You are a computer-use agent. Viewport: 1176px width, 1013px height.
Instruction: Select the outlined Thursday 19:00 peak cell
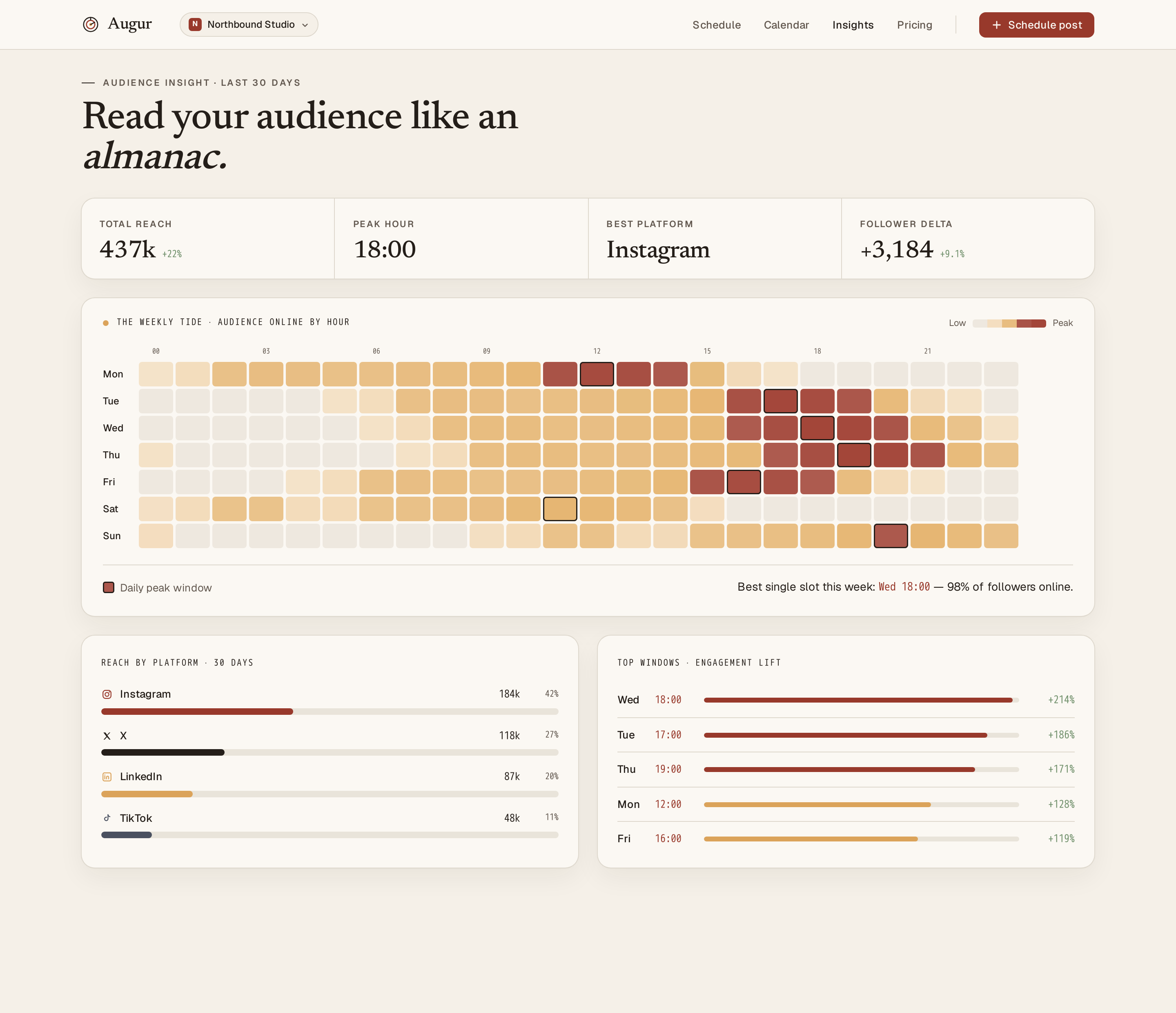tap(854, 455)
